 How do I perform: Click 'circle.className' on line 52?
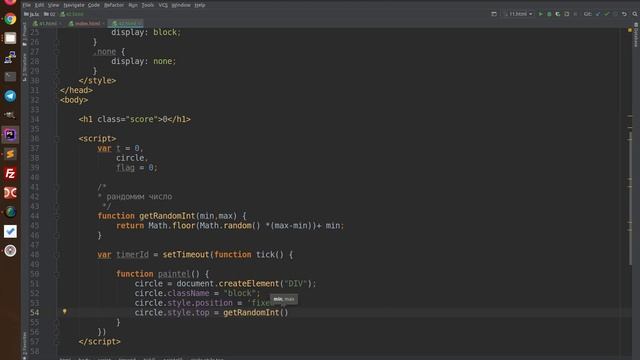(172, 293)
